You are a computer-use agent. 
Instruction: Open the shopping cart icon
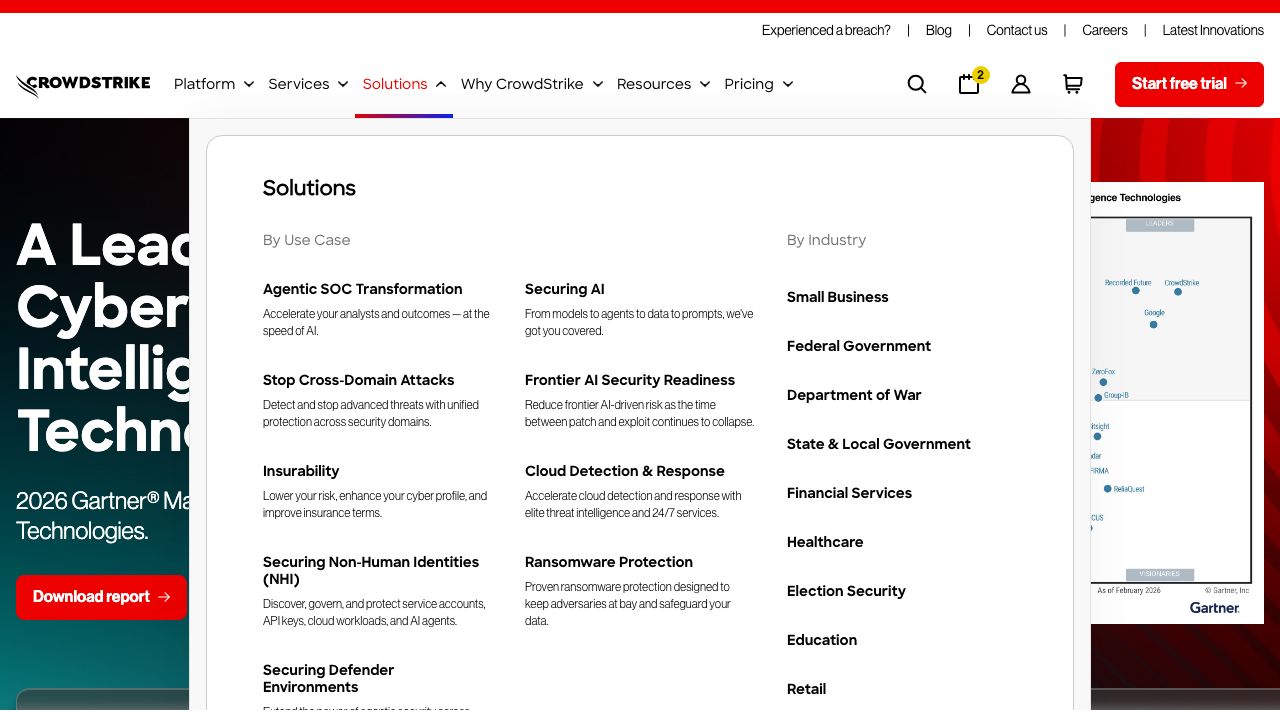point(1073,84)
